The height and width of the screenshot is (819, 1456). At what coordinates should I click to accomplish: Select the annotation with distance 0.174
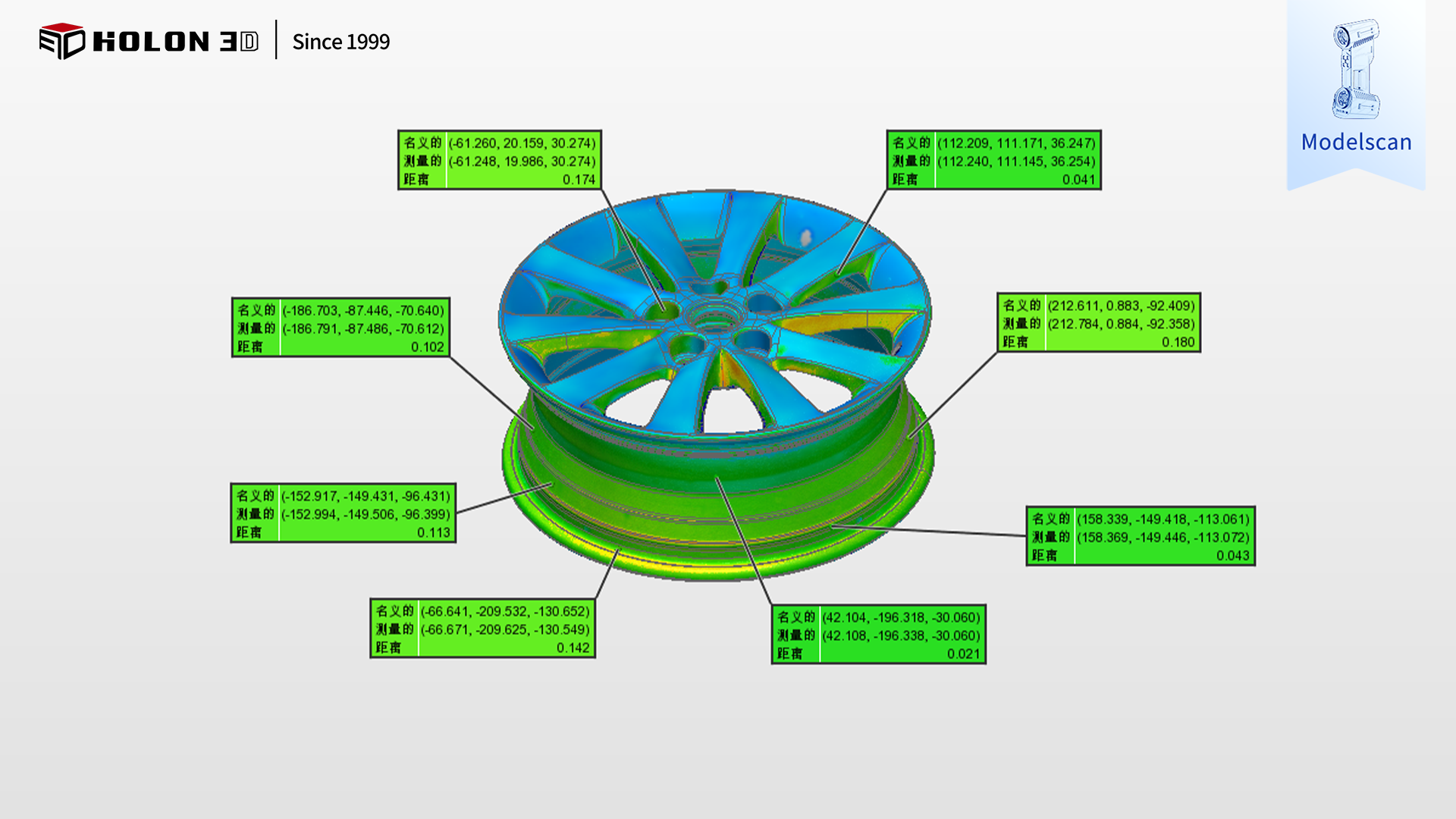pyautogui.click(x=500, y=160)
